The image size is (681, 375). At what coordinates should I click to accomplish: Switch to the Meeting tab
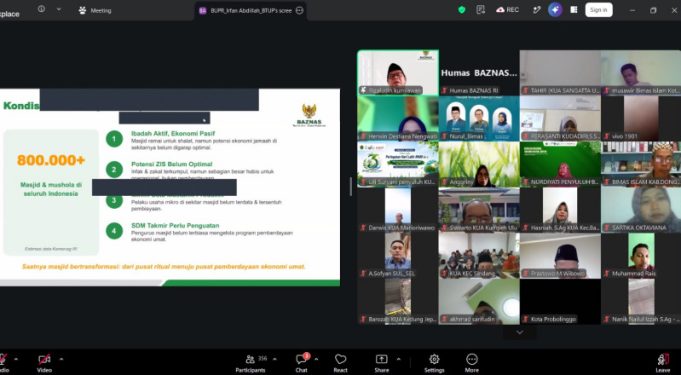[x=95, y=10]
